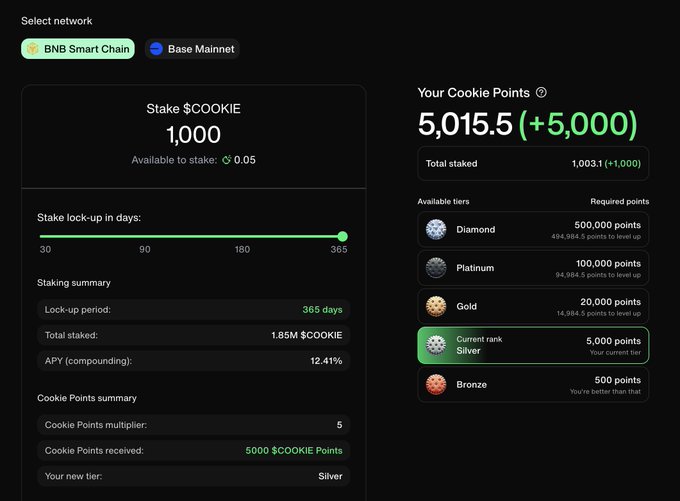Click the Total staked summary box

coord(532,163)
